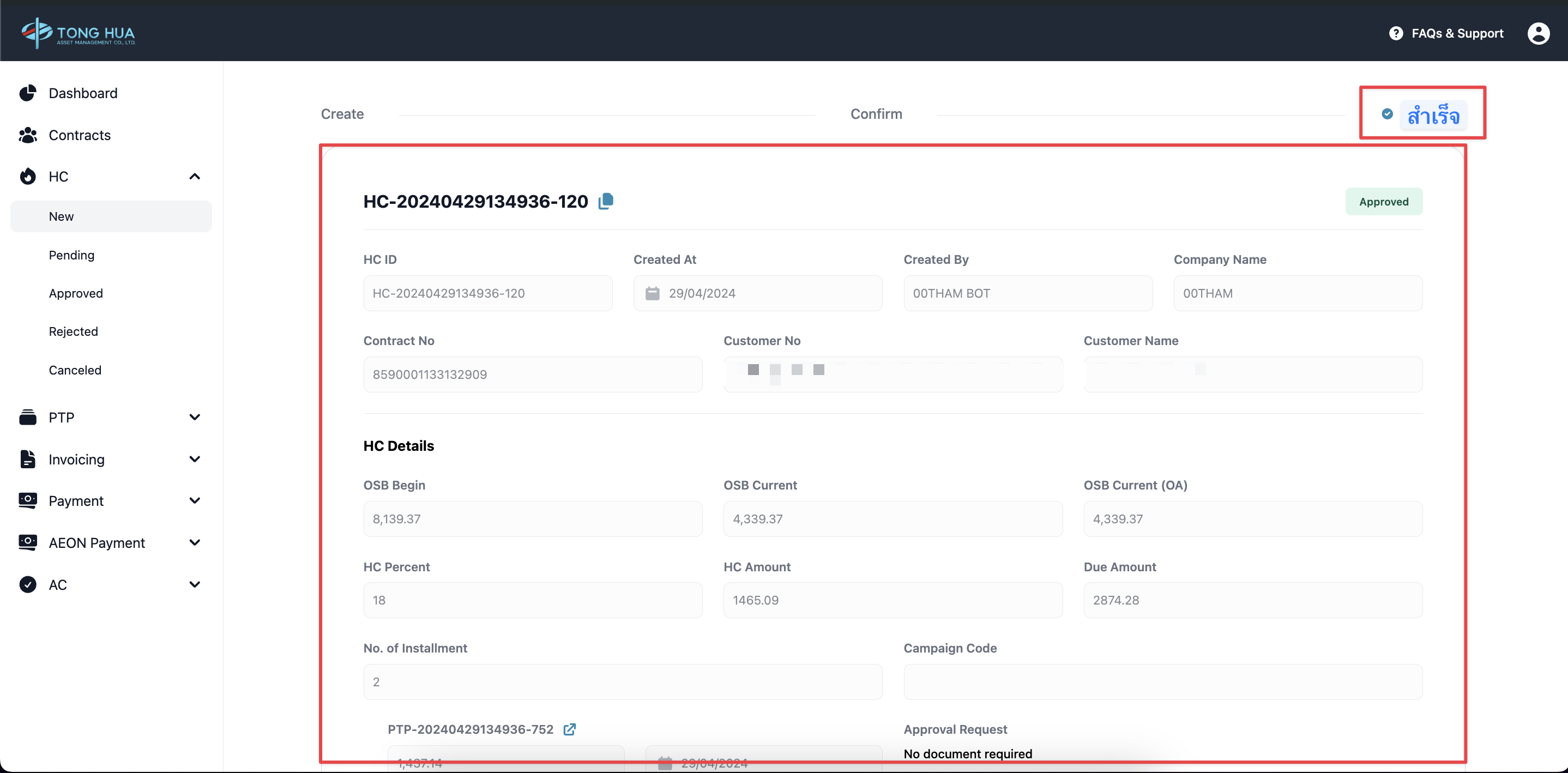The height and width of the screenshot is (773, 1568).
Task: Click the FAQs & Support link
Action: 1457,33
